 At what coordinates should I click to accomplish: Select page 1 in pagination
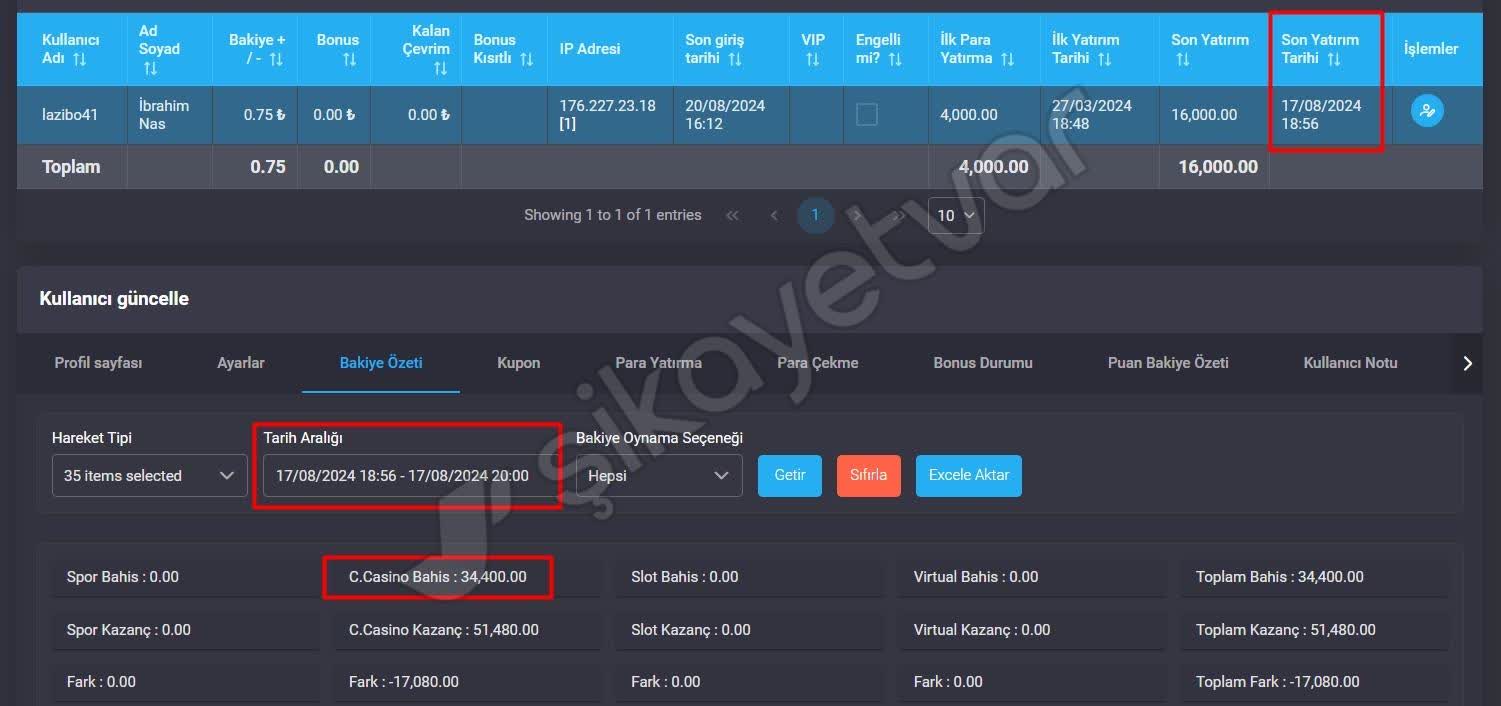(x=815, y=216)
